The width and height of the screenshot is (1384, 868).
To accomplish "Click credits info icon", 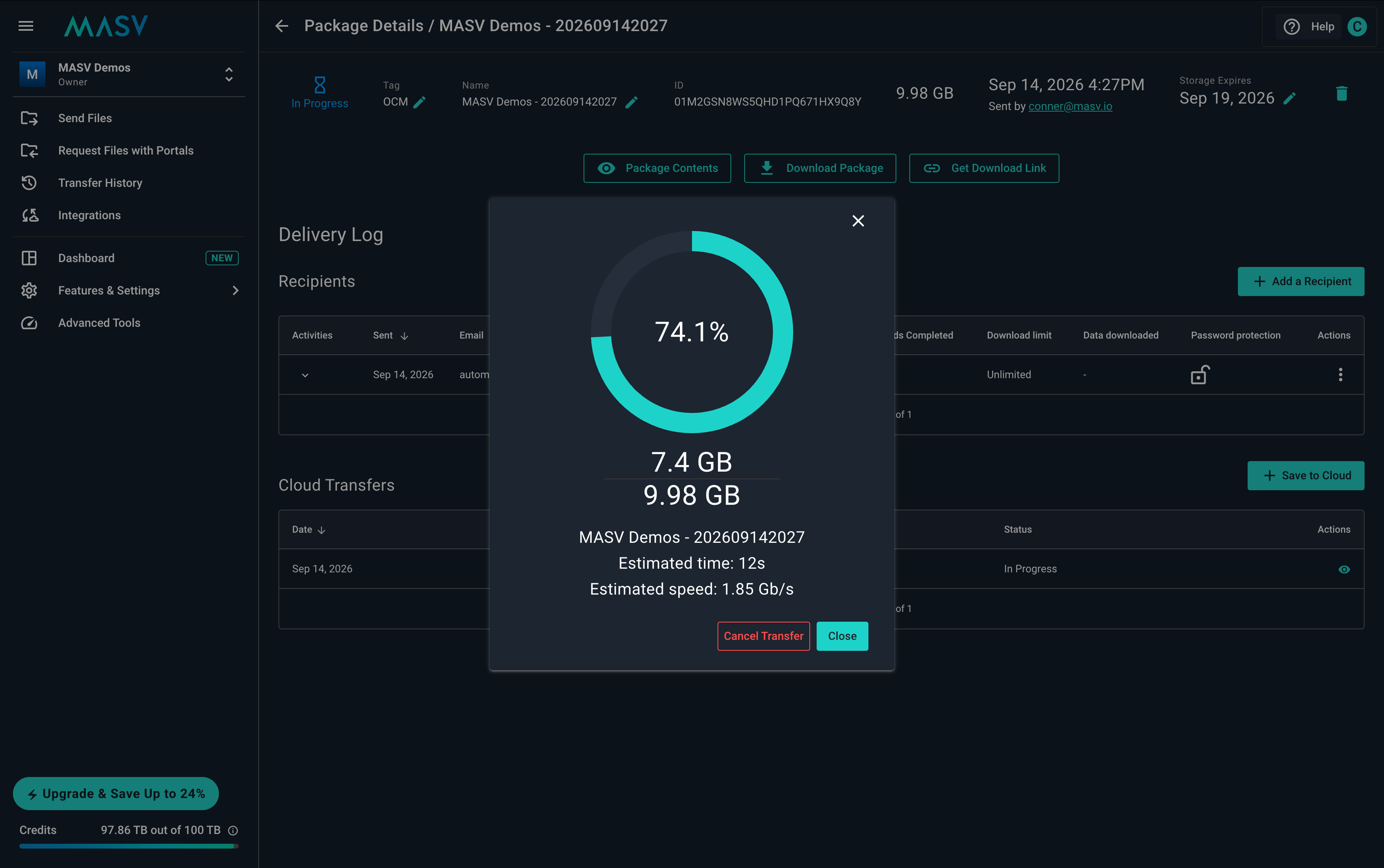I will click(233, 830).
